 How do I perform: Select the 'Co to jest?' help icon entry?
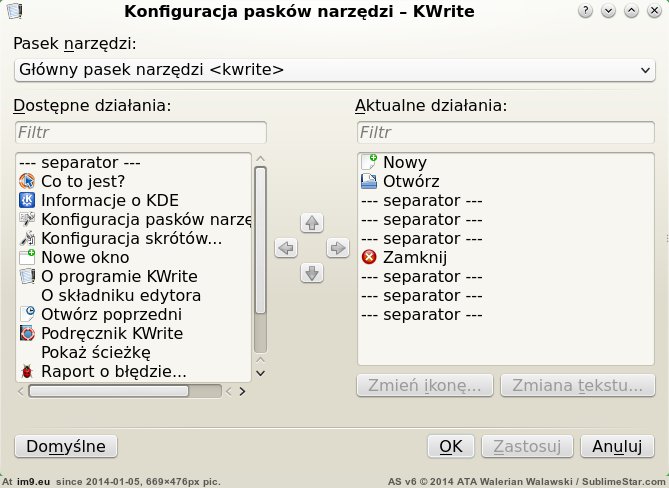(27, 181)
